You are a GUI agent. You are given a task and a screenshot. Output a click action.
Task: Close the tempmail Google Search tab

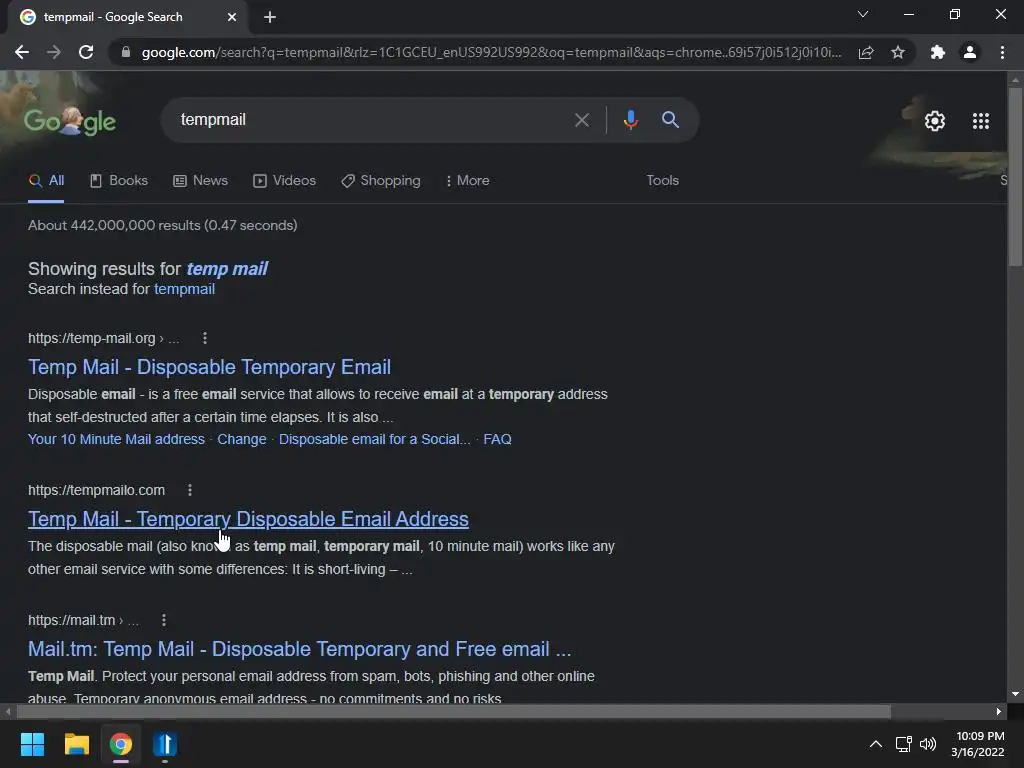pos(232,17)
